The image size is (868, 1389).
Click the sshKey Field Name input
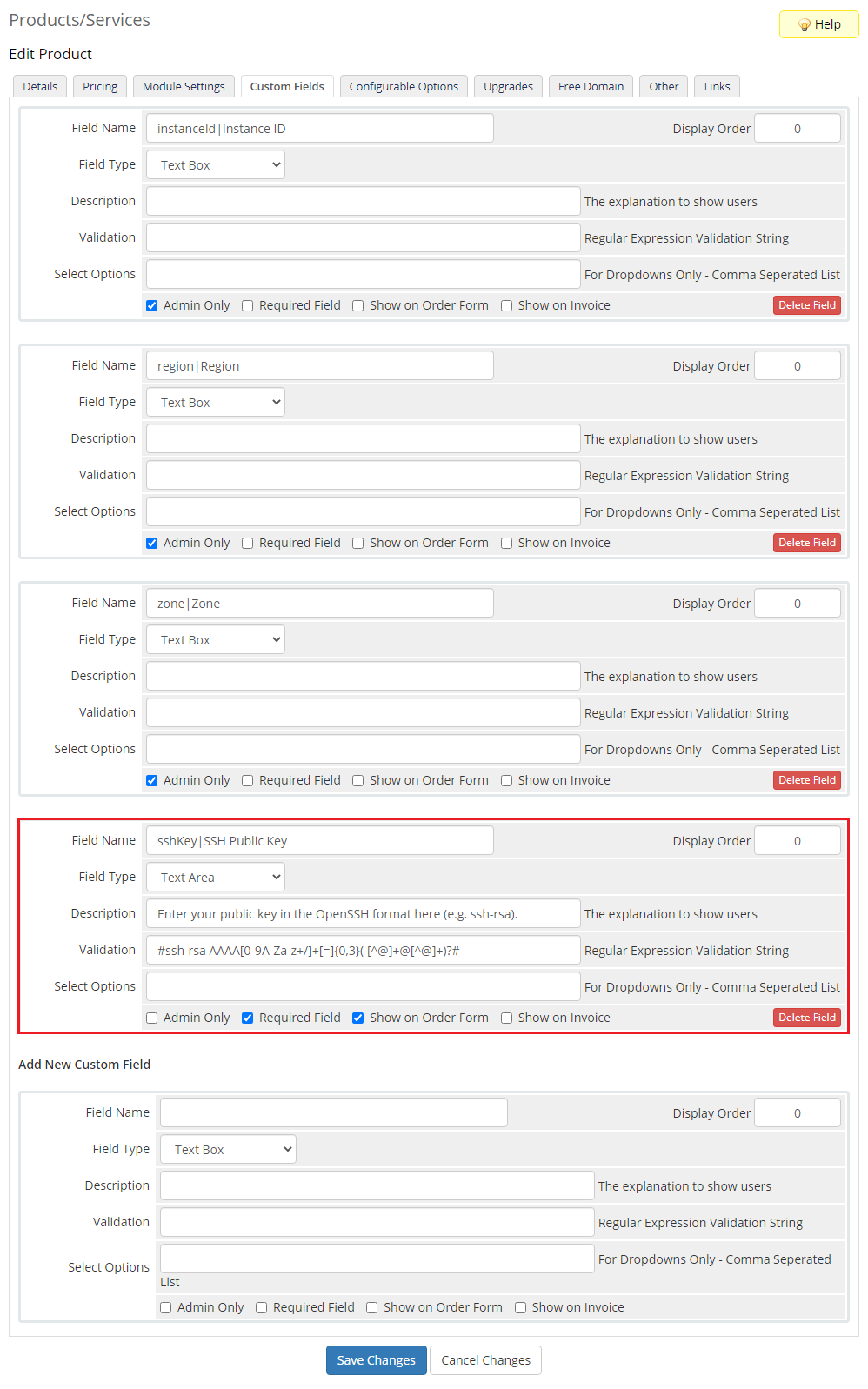pyautogui.click(x=319, y=840)
